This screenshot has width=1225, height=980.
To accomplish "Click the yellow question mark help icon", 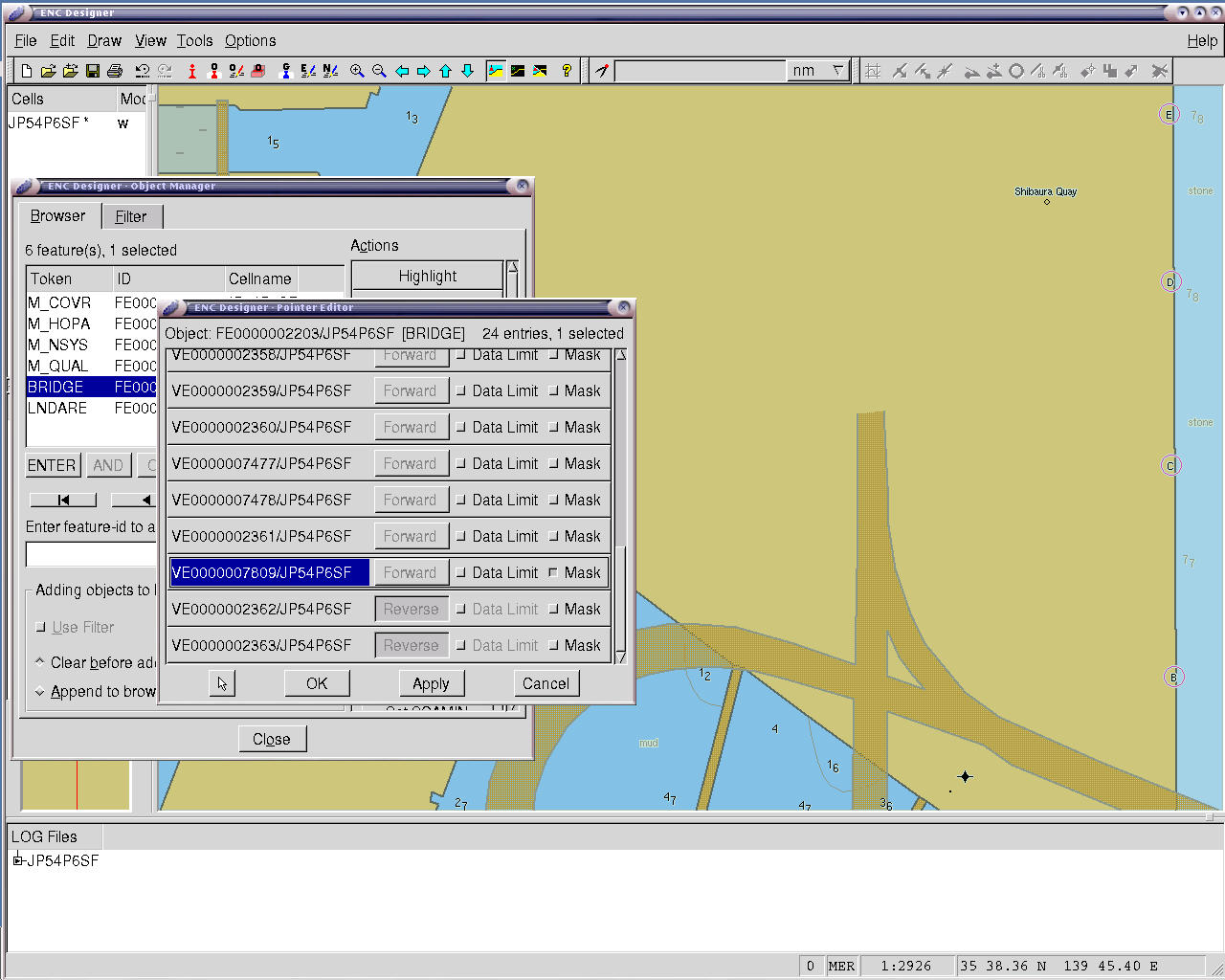I will click(567, 71).
